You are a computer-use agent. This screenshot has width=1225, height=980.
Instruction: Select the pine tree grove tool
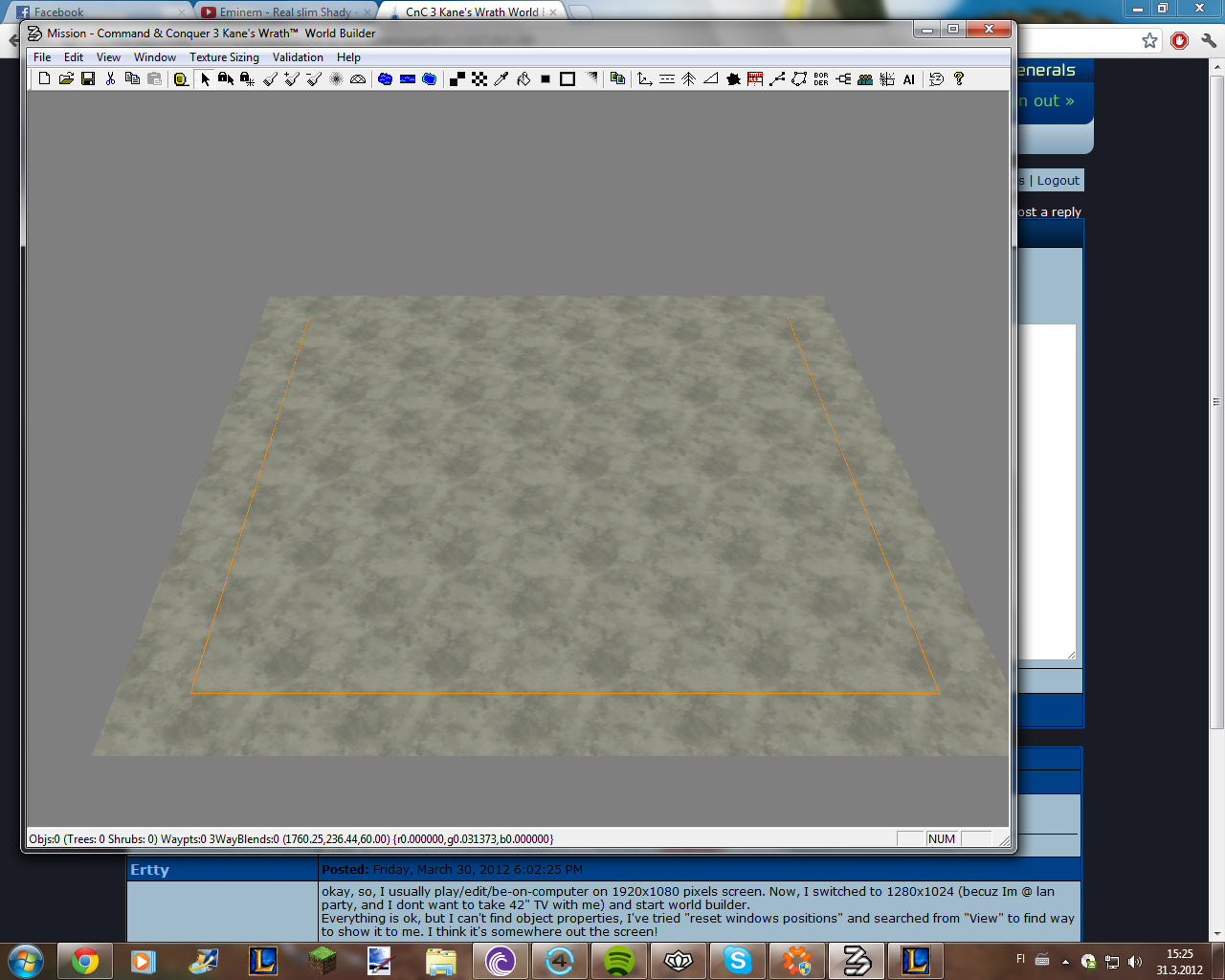(689, 79)
